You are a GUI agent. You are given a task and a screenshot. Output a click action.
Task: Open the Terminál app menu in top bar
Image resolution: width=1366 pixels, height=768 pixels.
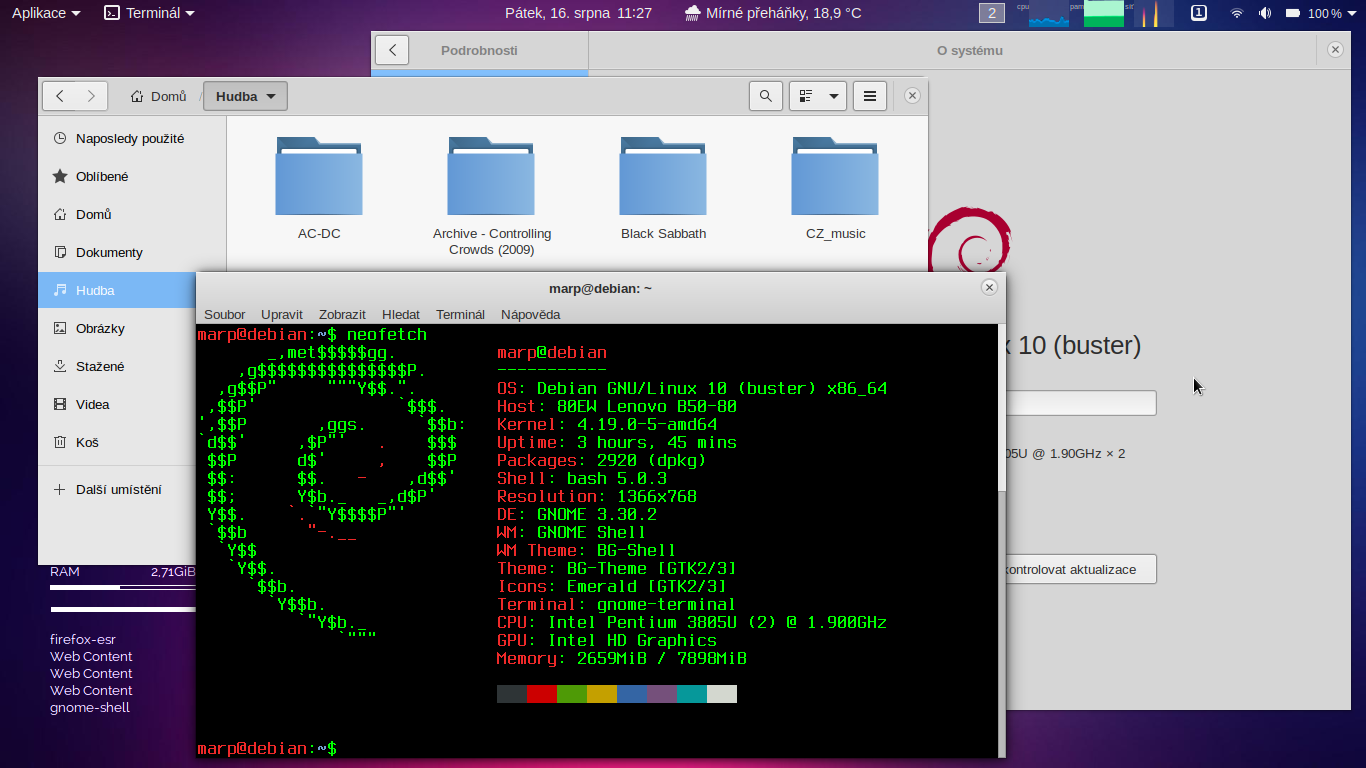[150, 13]
